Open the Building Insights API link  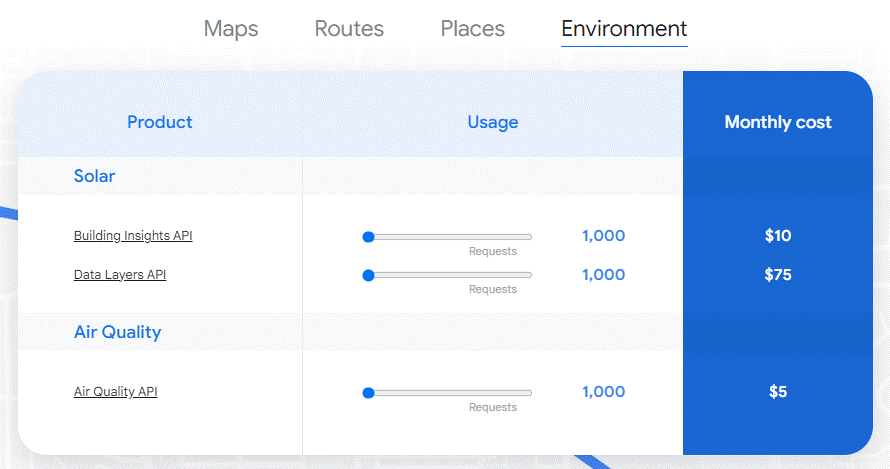coord(133,235)
